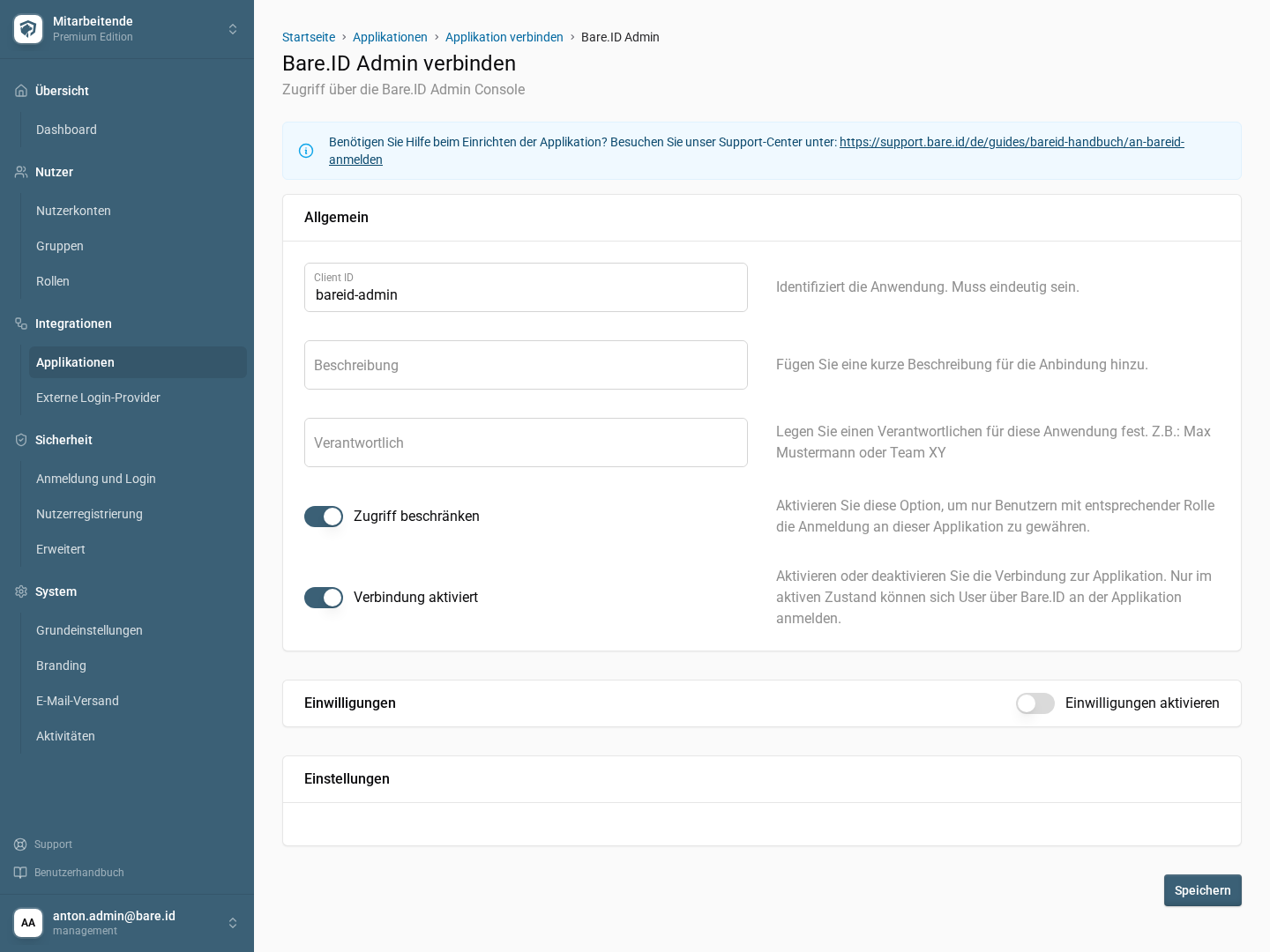Click the Beschreibung input field
Viewport: 1270px width, 952px height.
526,365
